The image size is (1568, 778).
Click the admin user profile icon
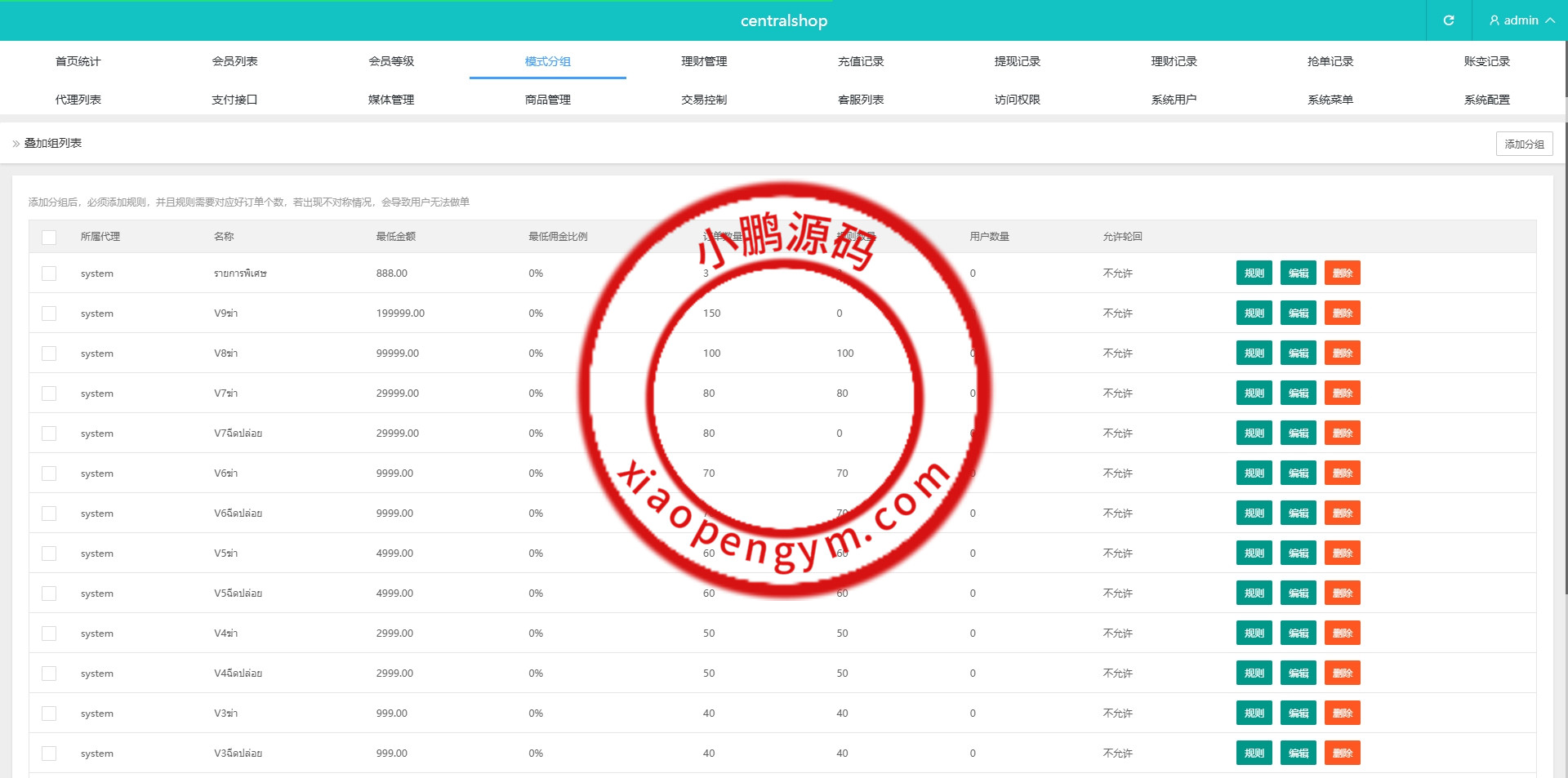coord(1494,20)
